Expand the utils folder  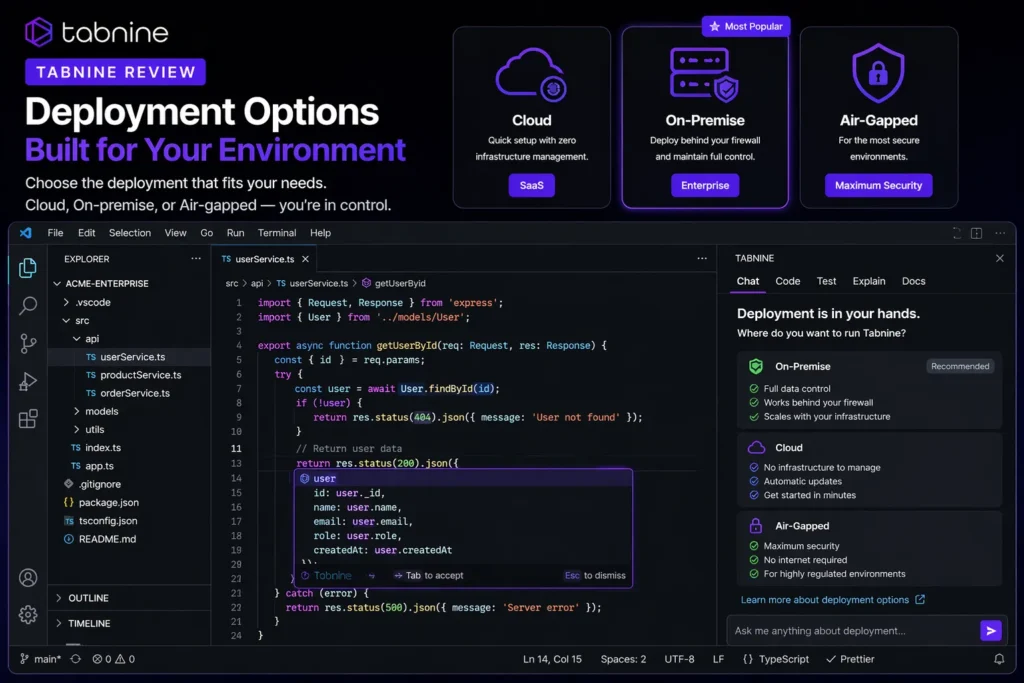pyautogui.click(x=76, y=430)
